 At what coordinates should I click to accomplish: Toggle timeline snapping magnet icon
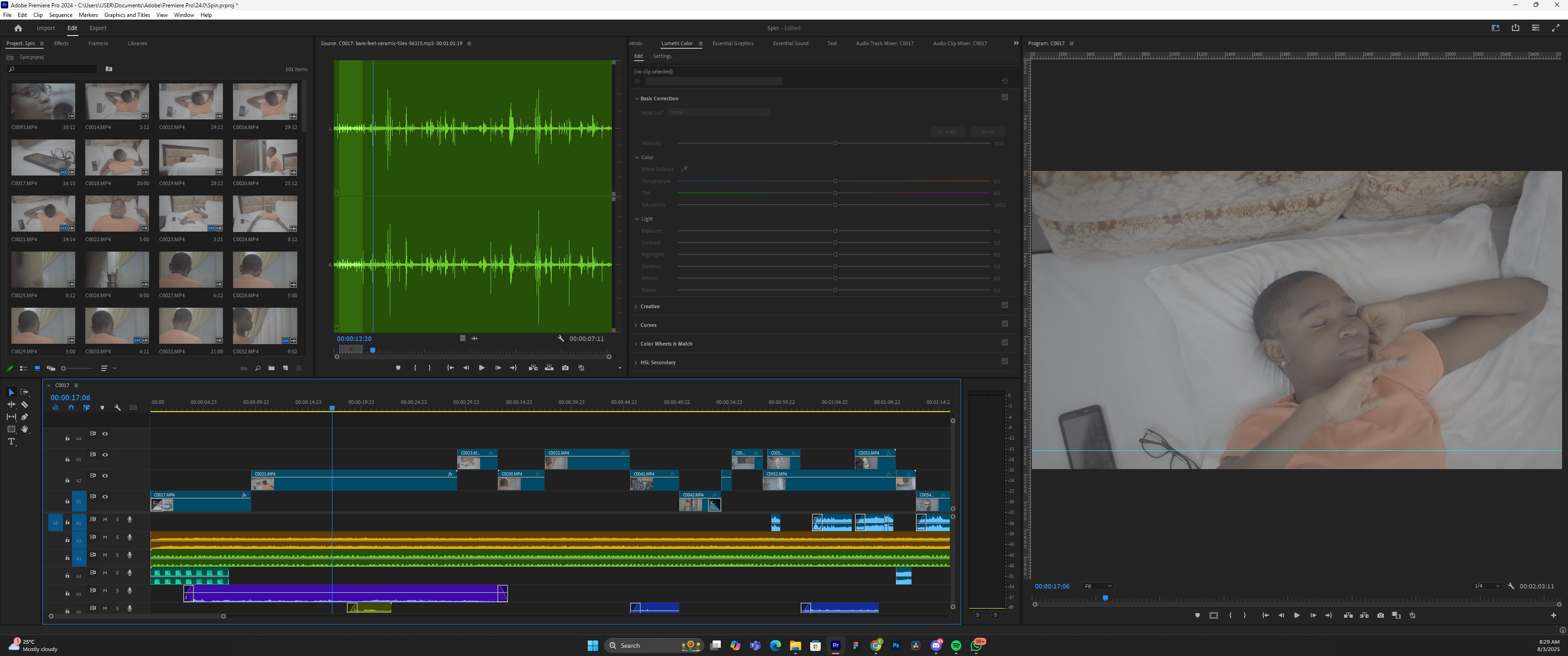click(x=71, y=408)
